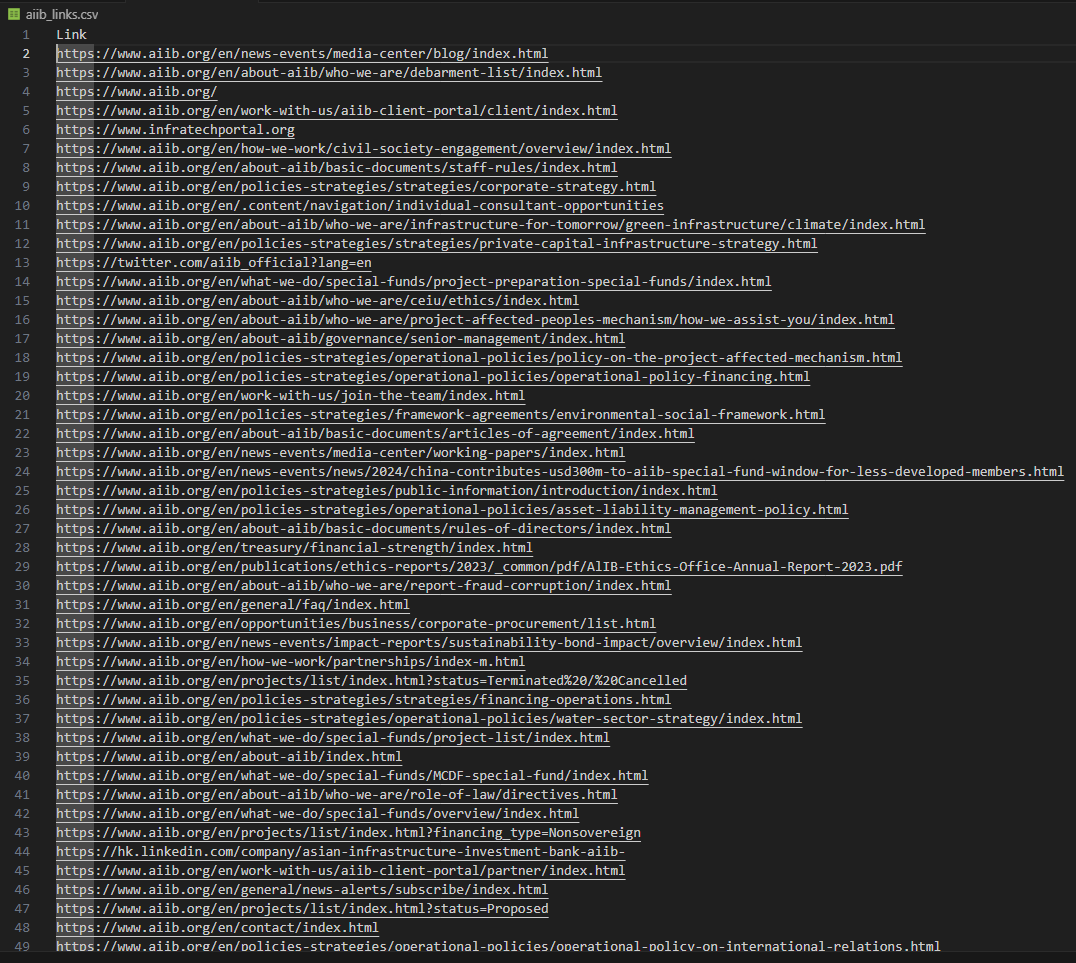The height and width of the screenshot is (963, 1076).
Task: Open the working-papers index link
Action: click(x=340, y=453)
